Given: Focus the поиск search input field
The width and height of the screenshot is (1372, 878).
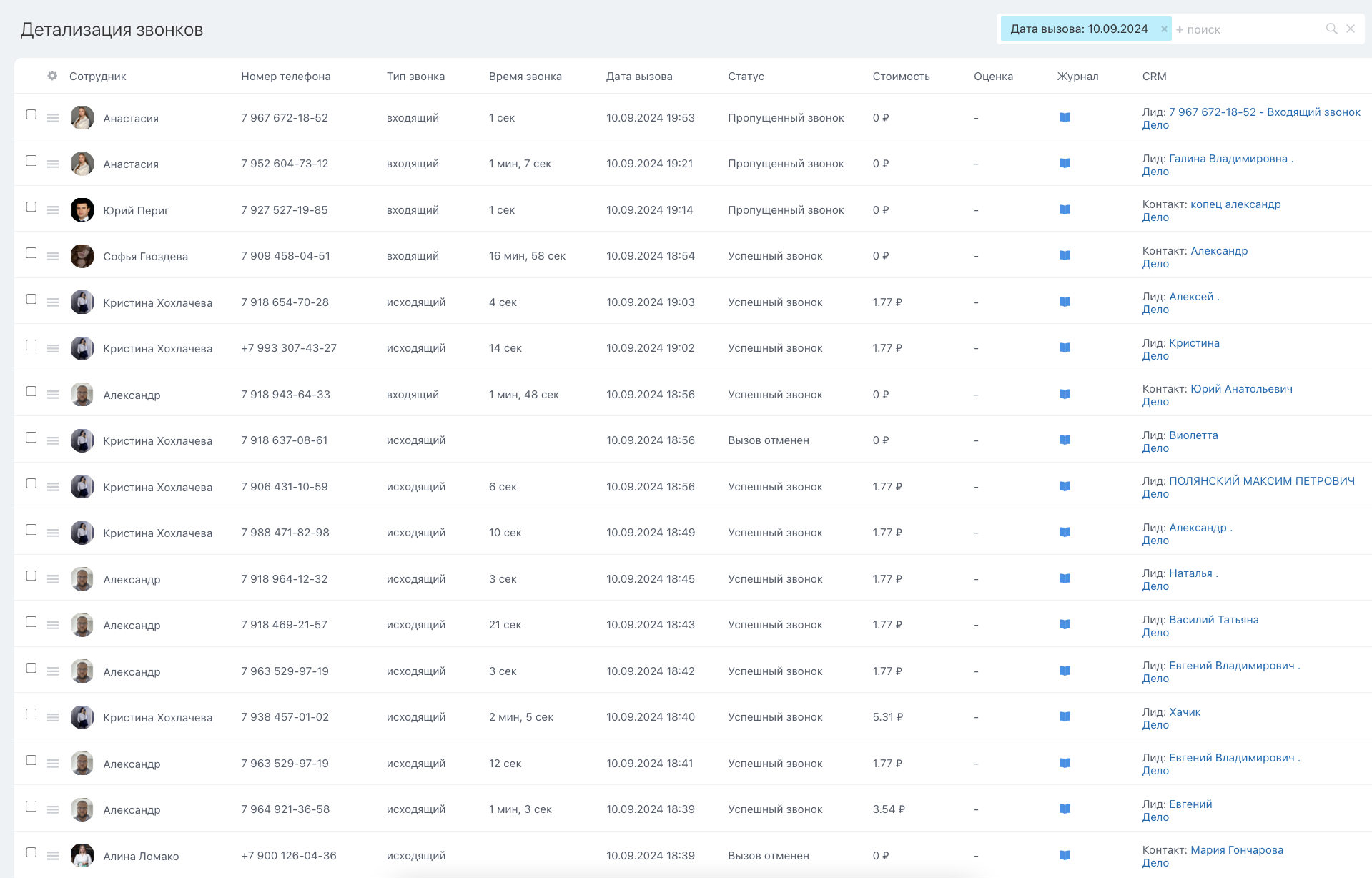Looking at the screenshot, I should click(x=1251, y=30).
